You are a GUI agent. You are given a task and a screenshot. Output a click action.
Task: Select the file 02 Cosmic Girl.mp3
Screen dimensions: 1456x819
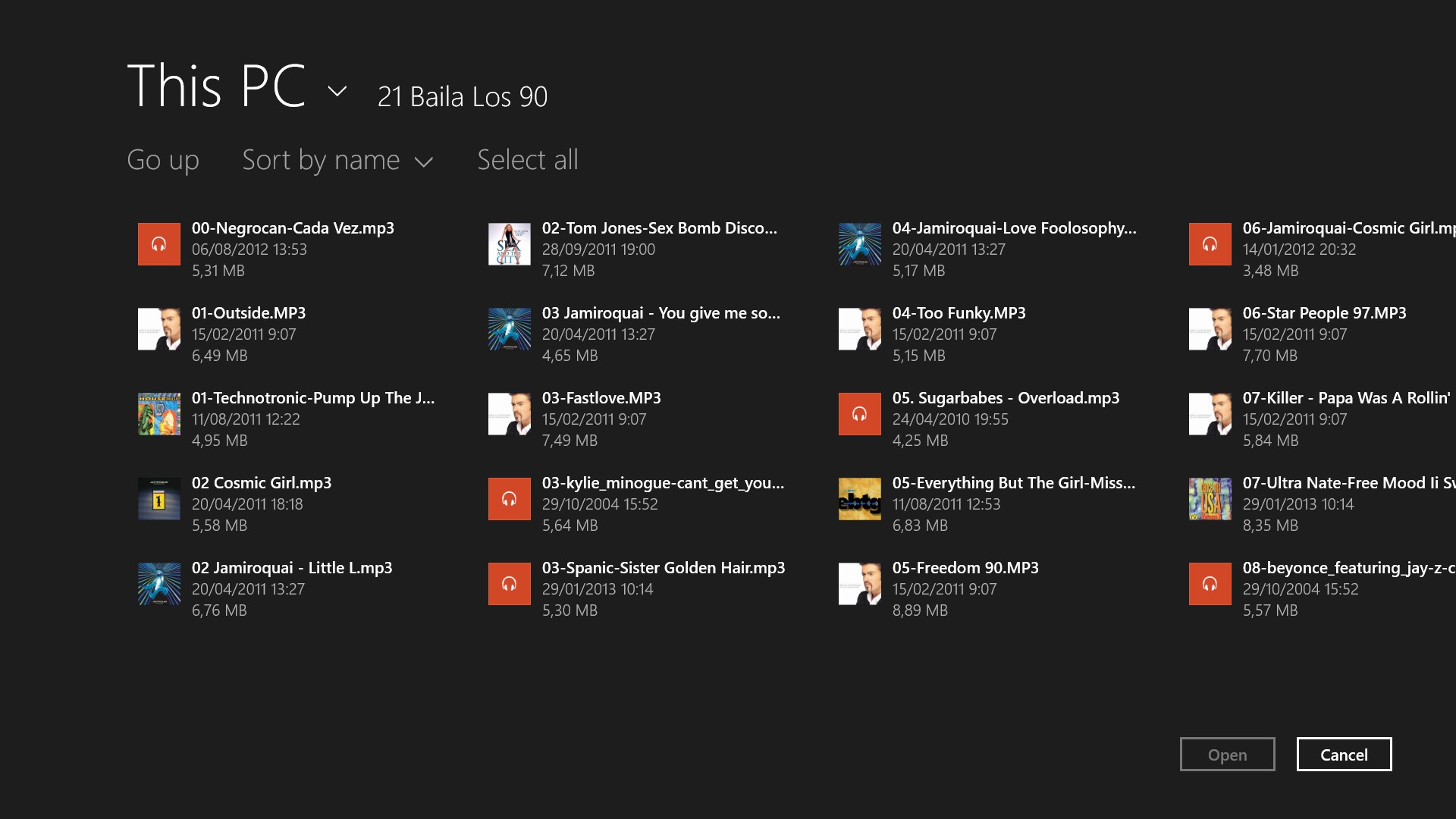pos(262,482)
